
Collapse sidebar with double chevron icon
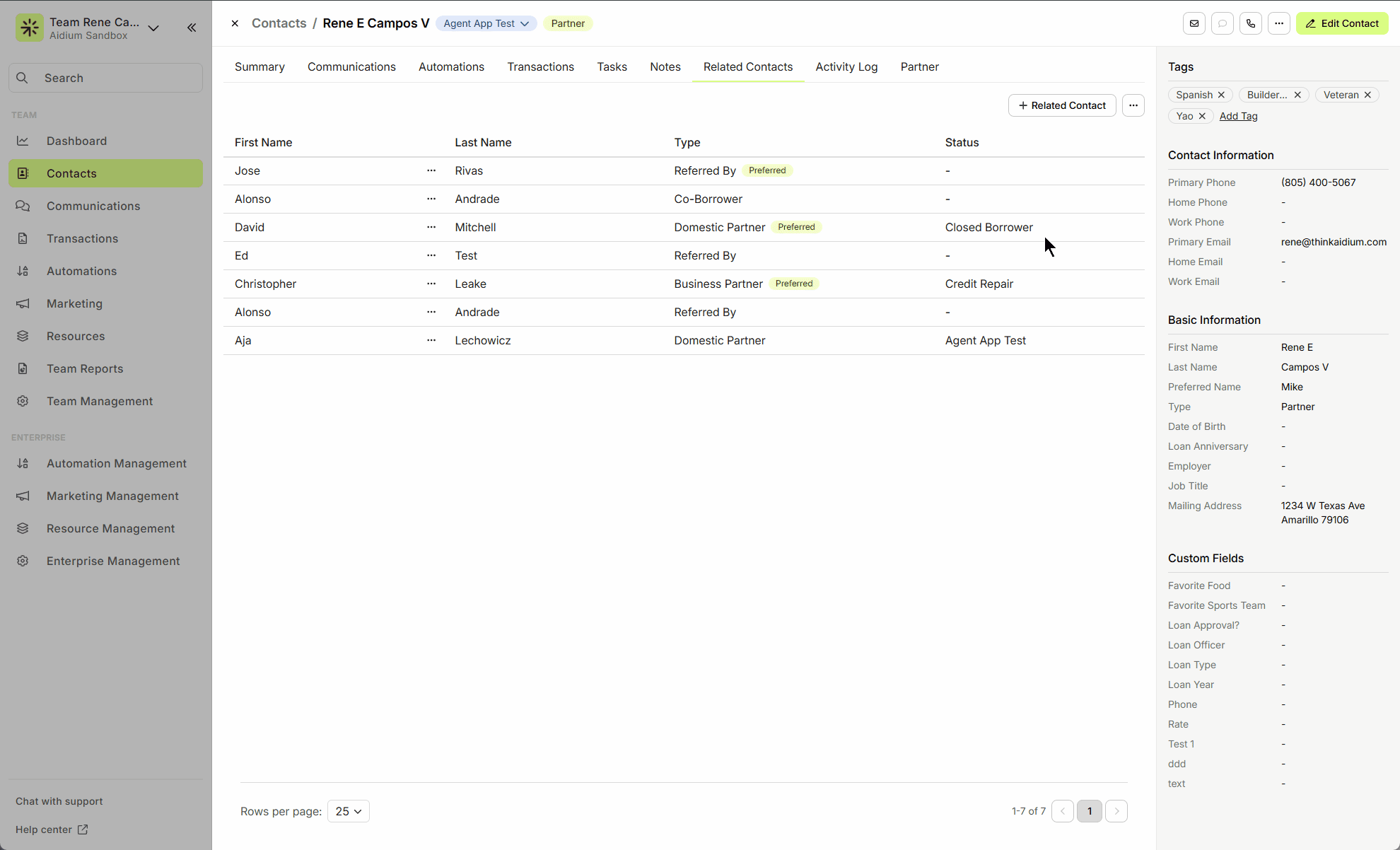tap(192, 28)
